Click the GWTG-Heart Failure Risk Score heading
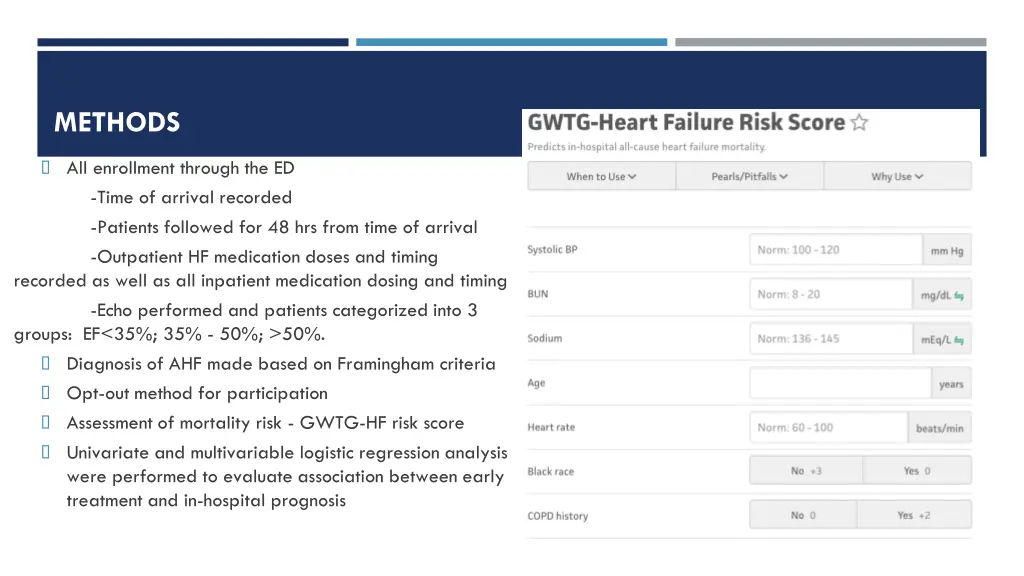Image resolution: width=1024 pixels, height=576 pixels. tap(686, 122)
